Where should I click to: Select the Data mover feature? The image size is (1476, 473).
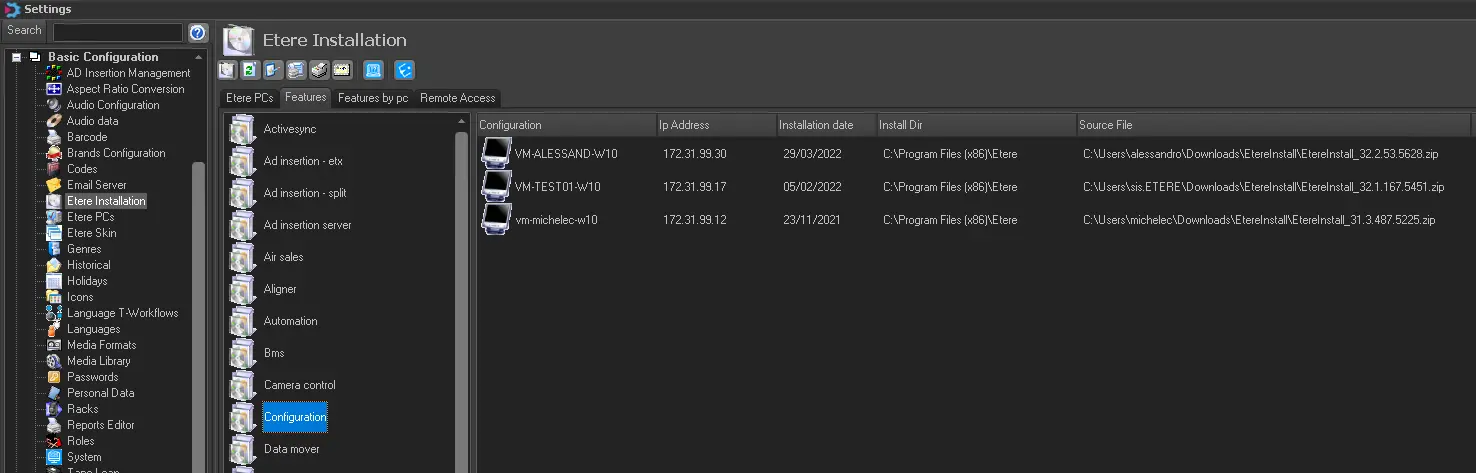(291, 449)
